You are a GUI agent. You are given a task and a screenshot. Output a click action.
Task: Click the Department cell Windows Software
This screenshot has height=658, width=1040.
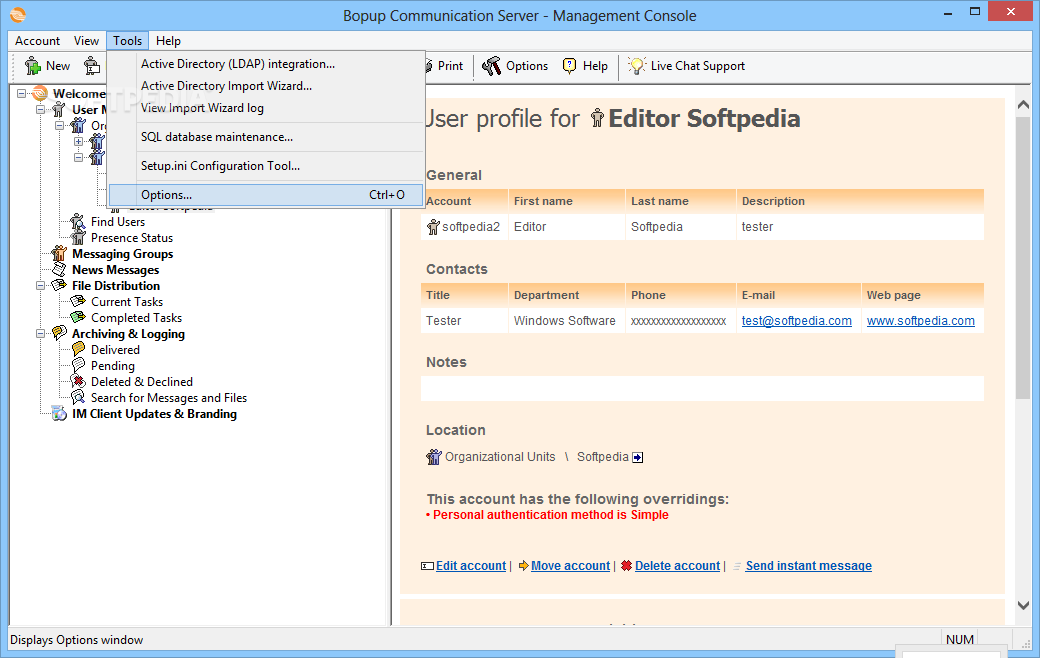click(x=566, y=320)
